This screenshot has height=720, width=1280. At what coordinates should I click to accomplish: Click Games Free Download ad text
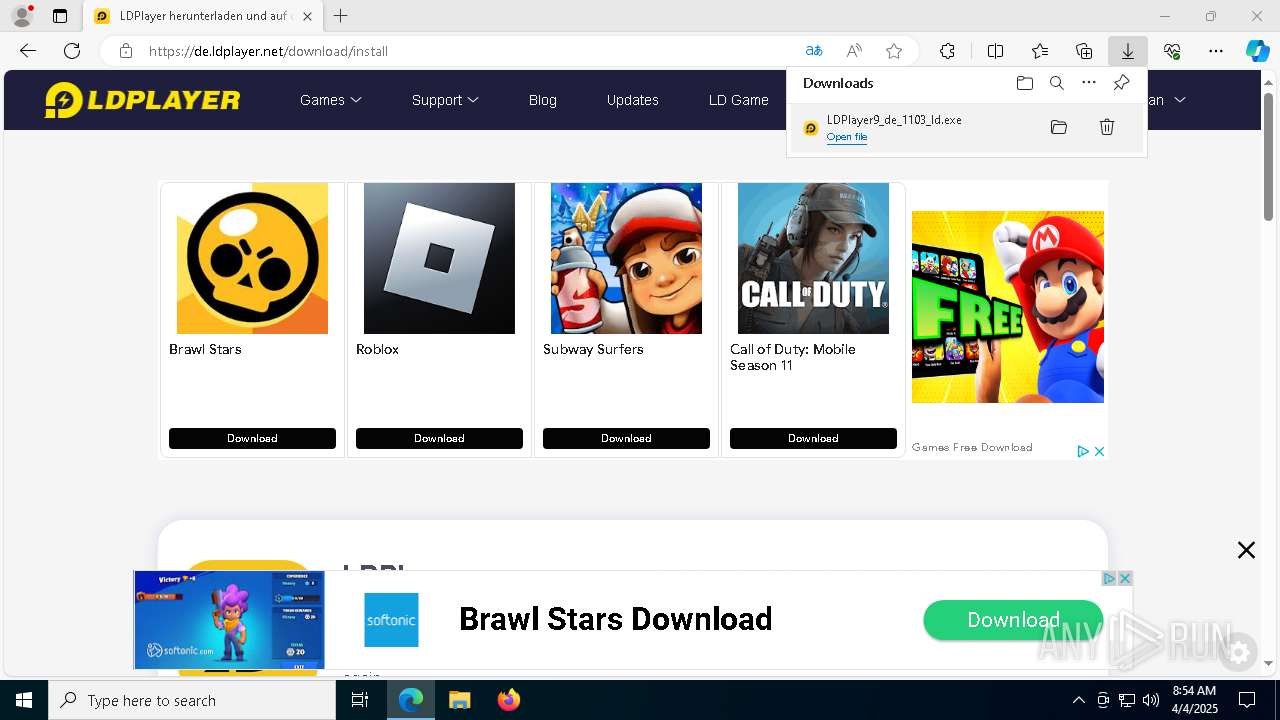(x=972, y=447)
